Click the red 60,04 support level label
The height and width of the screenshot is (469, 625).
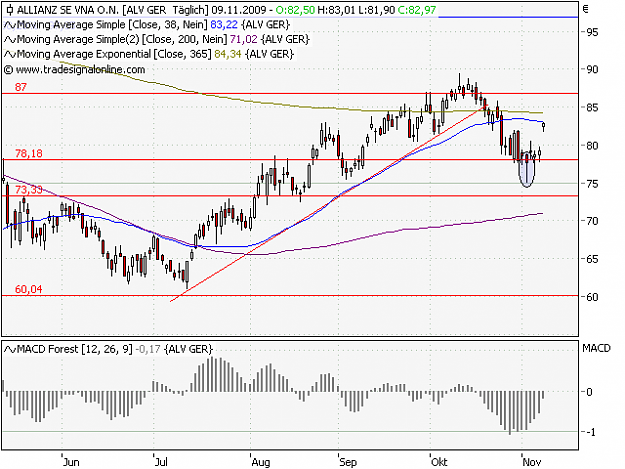(29, 289)
